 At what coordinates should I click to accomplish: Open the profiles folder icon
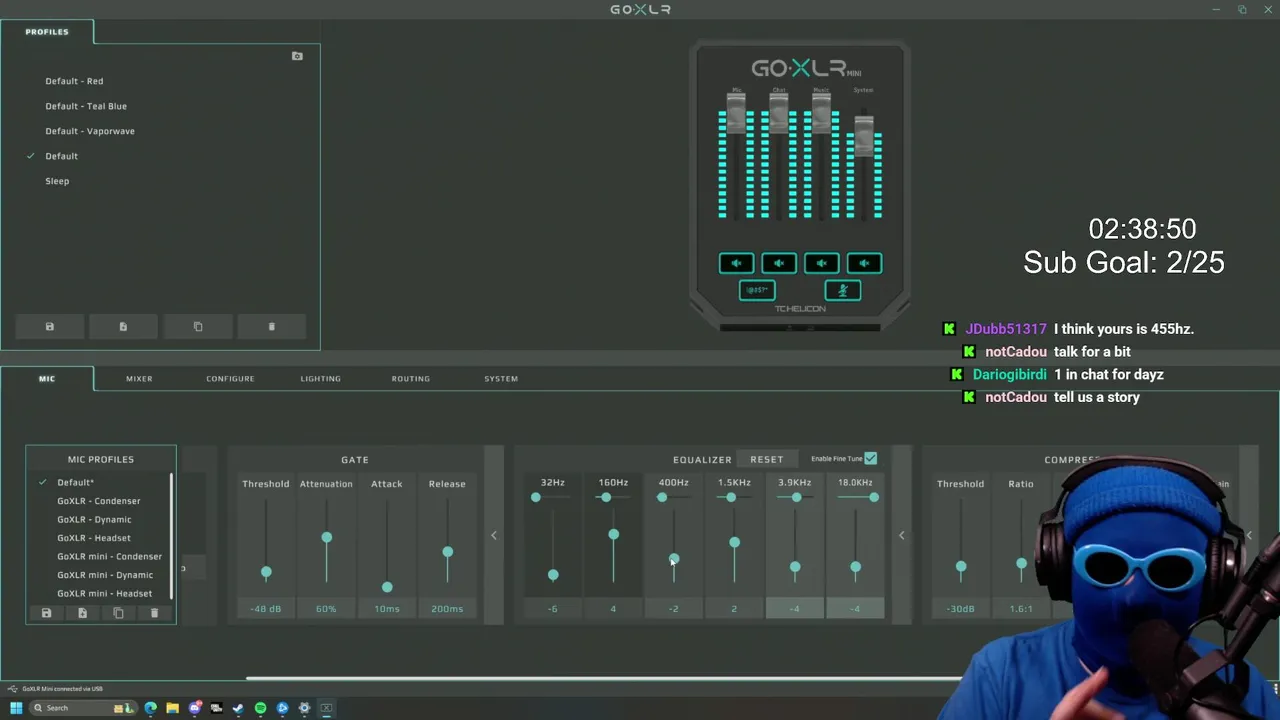click(297, 56)
